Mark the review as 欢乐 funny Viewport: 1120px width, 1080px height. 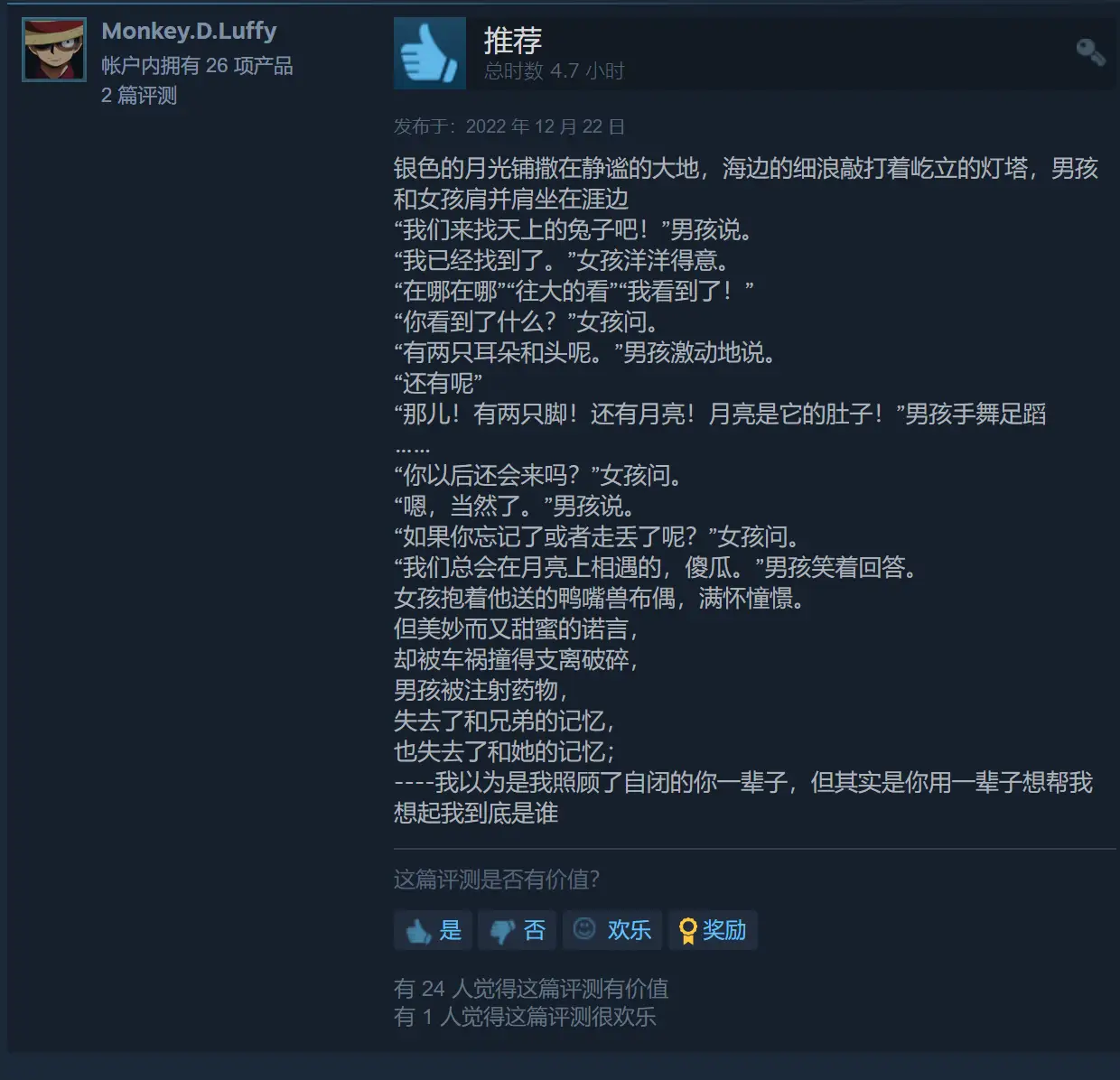(612, 930)
